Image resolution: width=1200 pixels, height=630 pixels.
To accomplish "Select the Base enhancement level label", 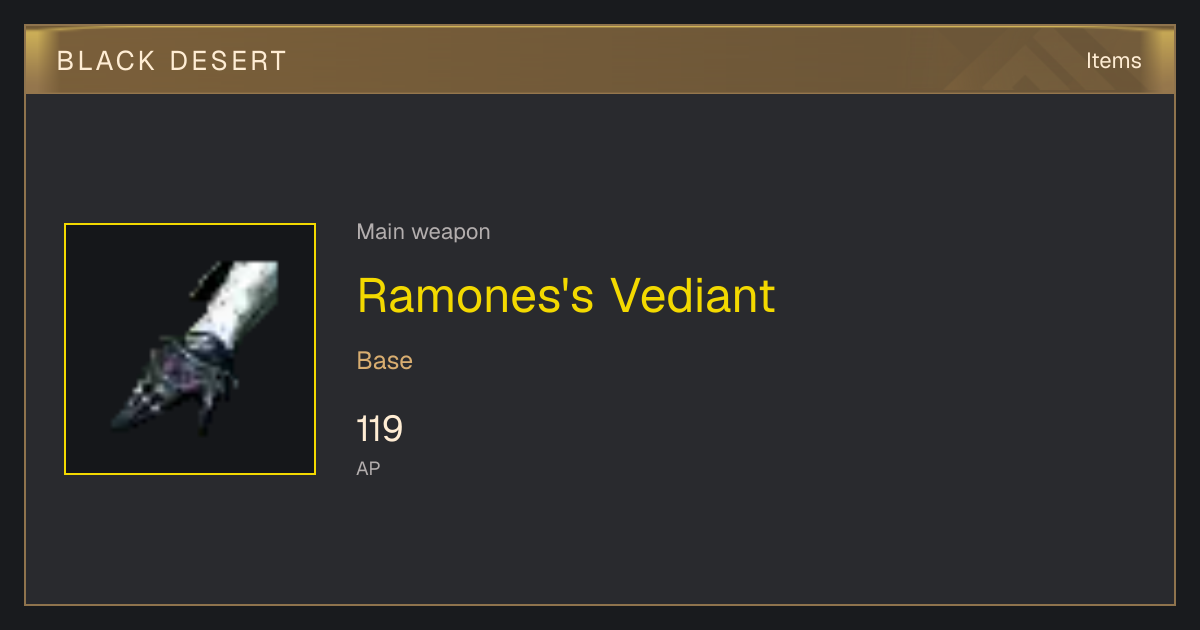I will point(385,361).
